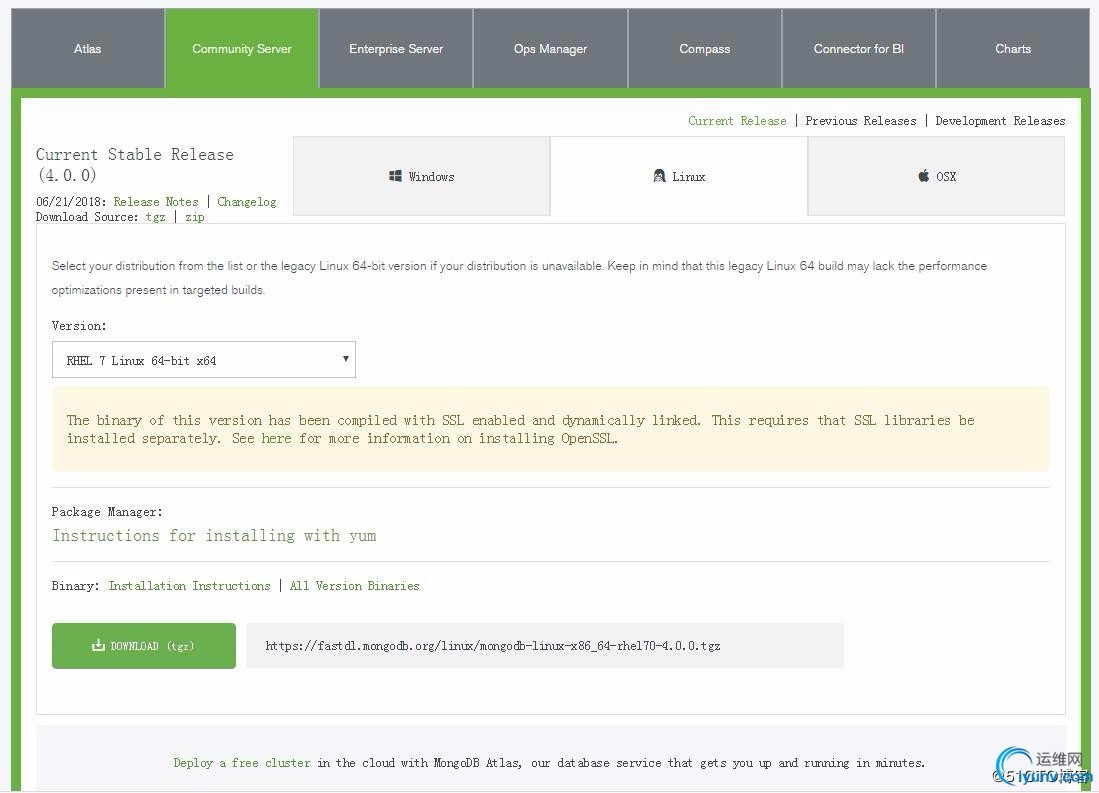
Task: Download source as zip
Action: [195, 217]
